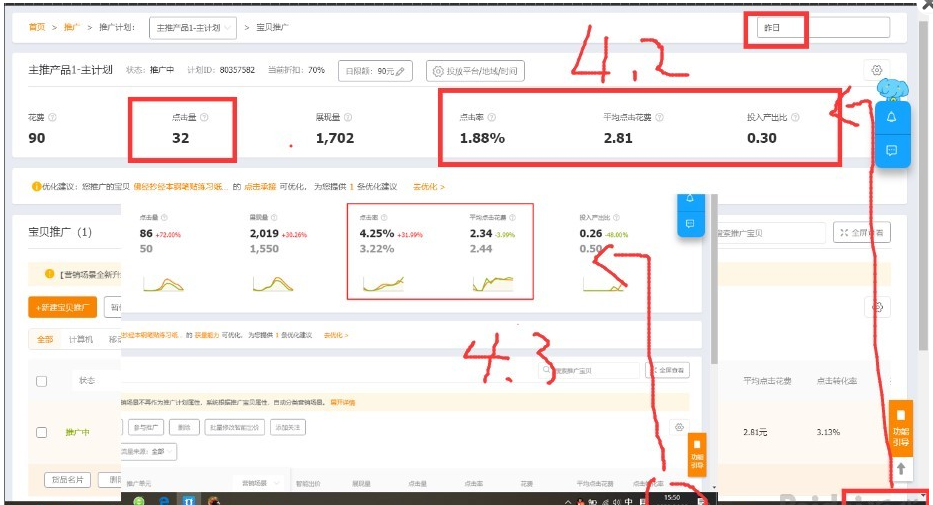Screen dimensions: 933x505
Task: Click the inset 功能引导 orange button
Action: tap(697, 454)
